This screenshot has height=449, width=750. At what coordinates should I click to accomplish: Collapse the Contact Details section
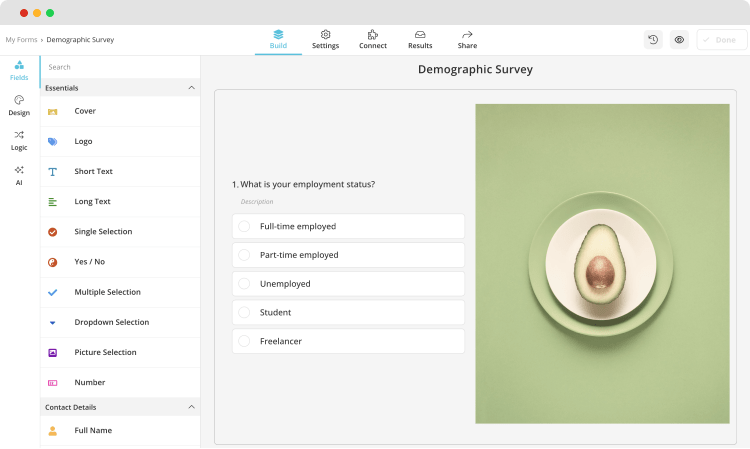coord(191,407)
